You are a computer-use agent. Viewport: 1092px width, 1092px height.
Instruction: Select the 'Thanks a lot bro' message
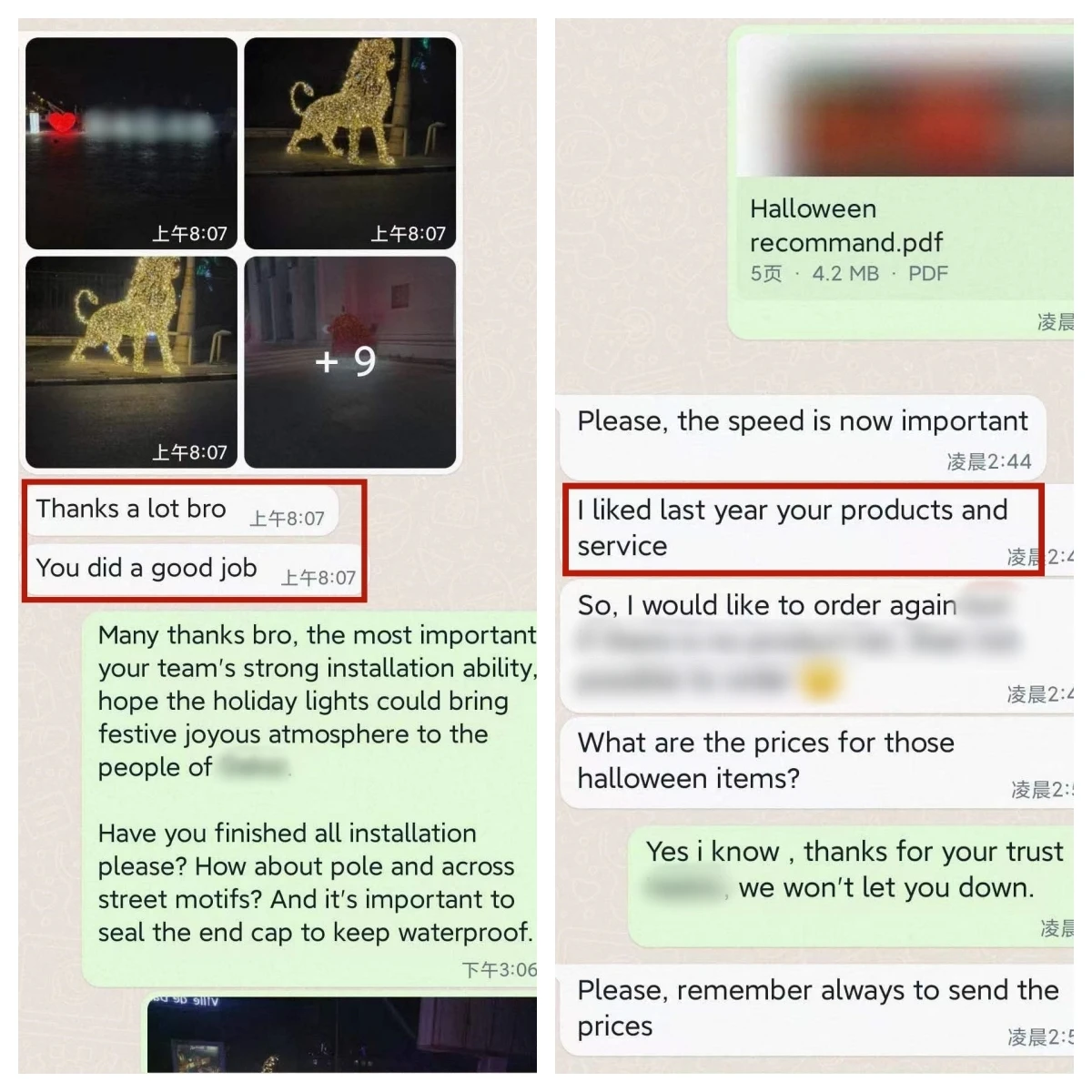click(180, 511)
